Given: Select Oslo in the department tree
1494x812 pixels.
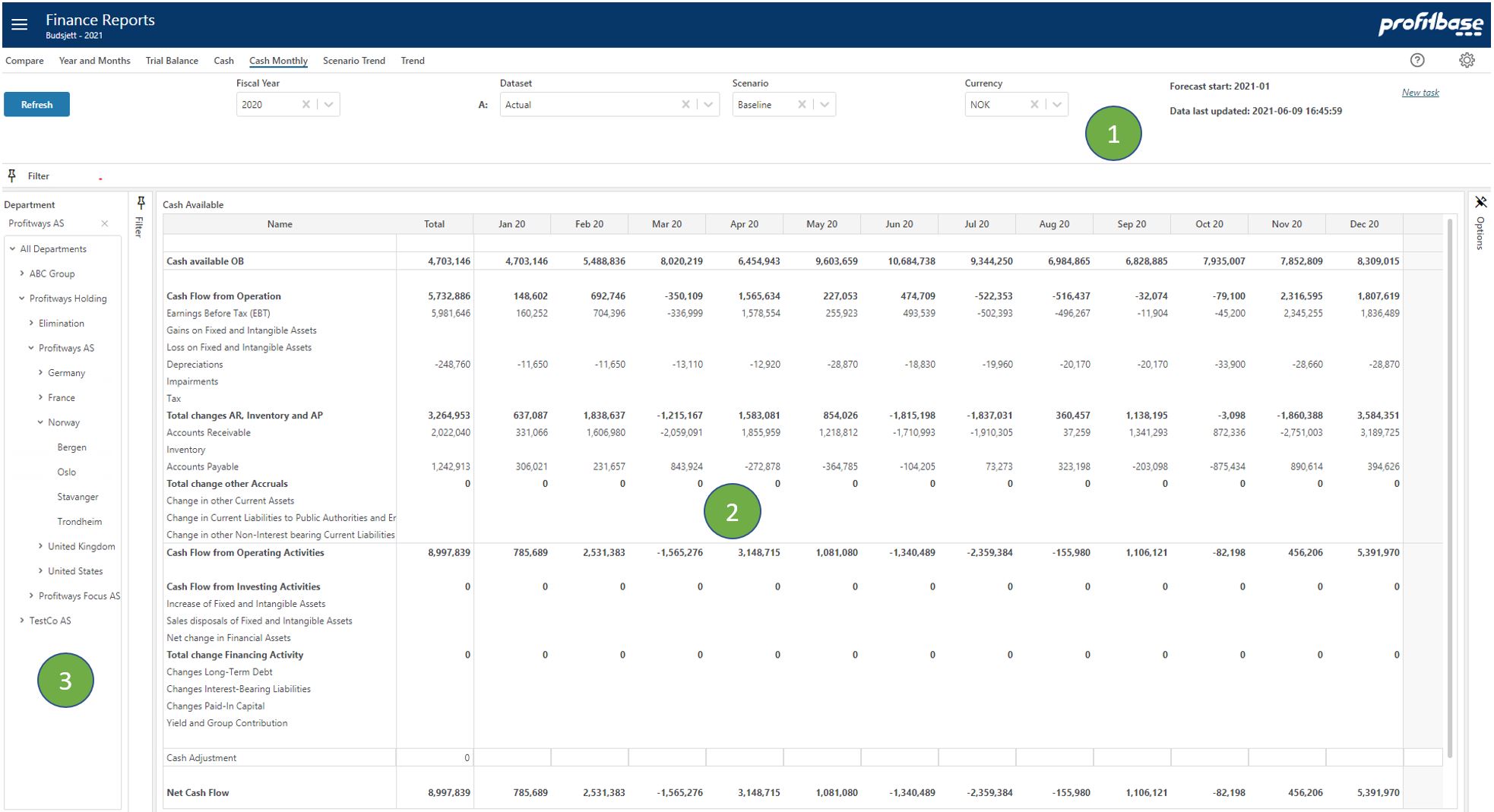Looking at the screenshot, I should tap(66, 472).
